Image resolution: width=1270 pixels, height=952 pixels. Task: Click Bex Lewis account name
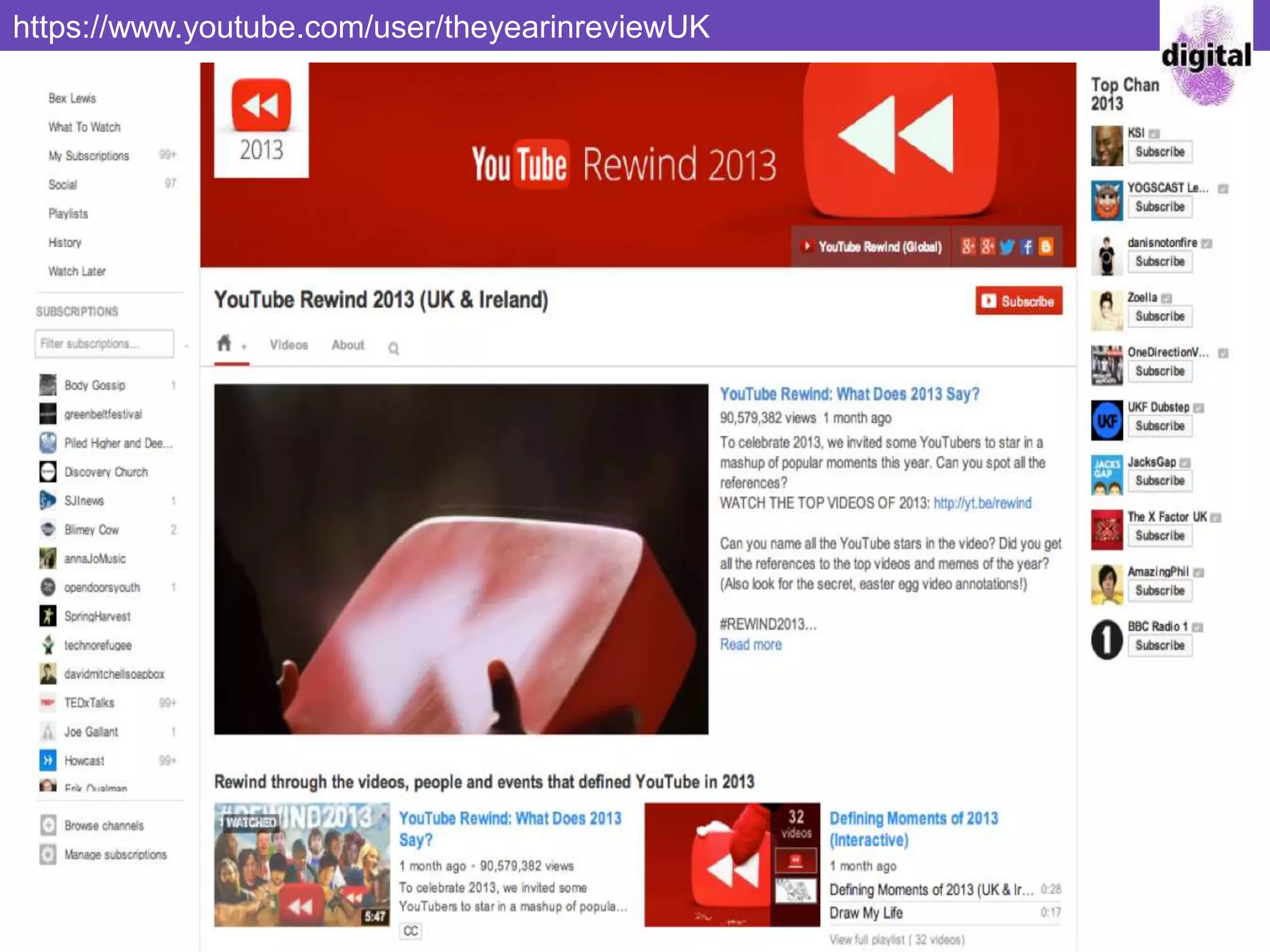point(72,98)
